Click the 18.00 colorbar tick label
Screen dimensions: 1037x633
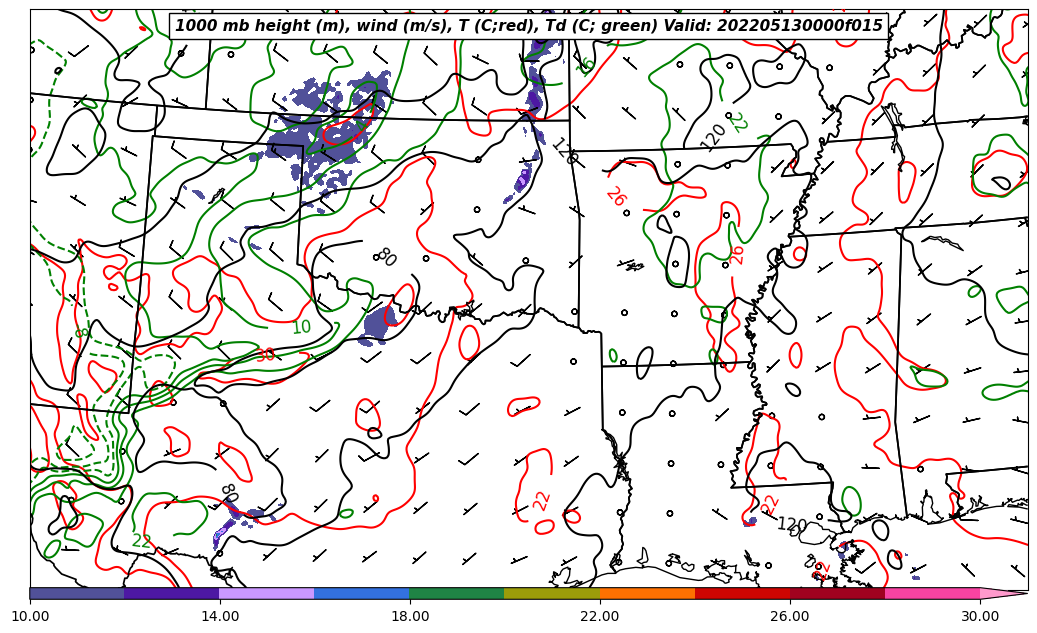click(410, 616)
